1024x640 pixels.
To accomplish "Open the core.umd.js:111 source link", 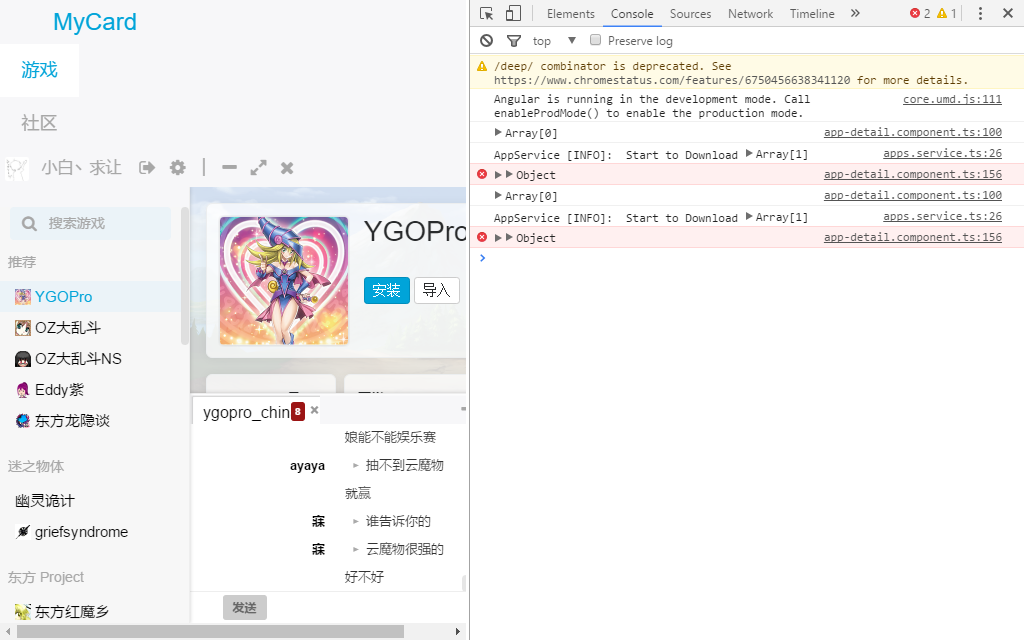I will click(x=951, y=100).
